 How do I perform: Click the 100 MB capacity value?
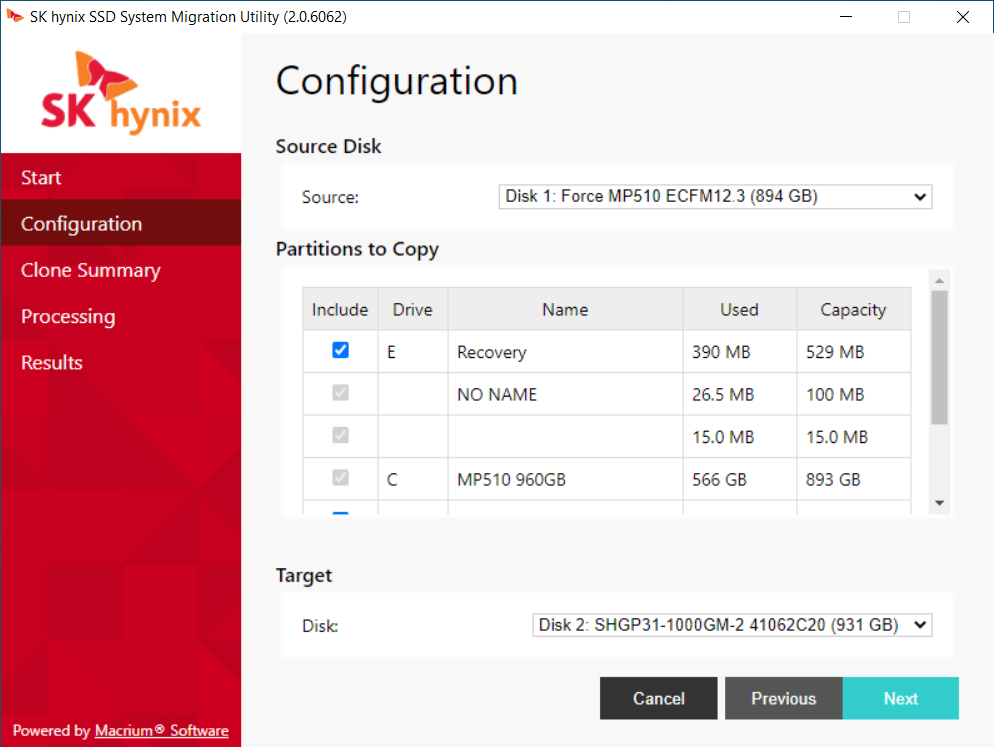tap(835, 394)
